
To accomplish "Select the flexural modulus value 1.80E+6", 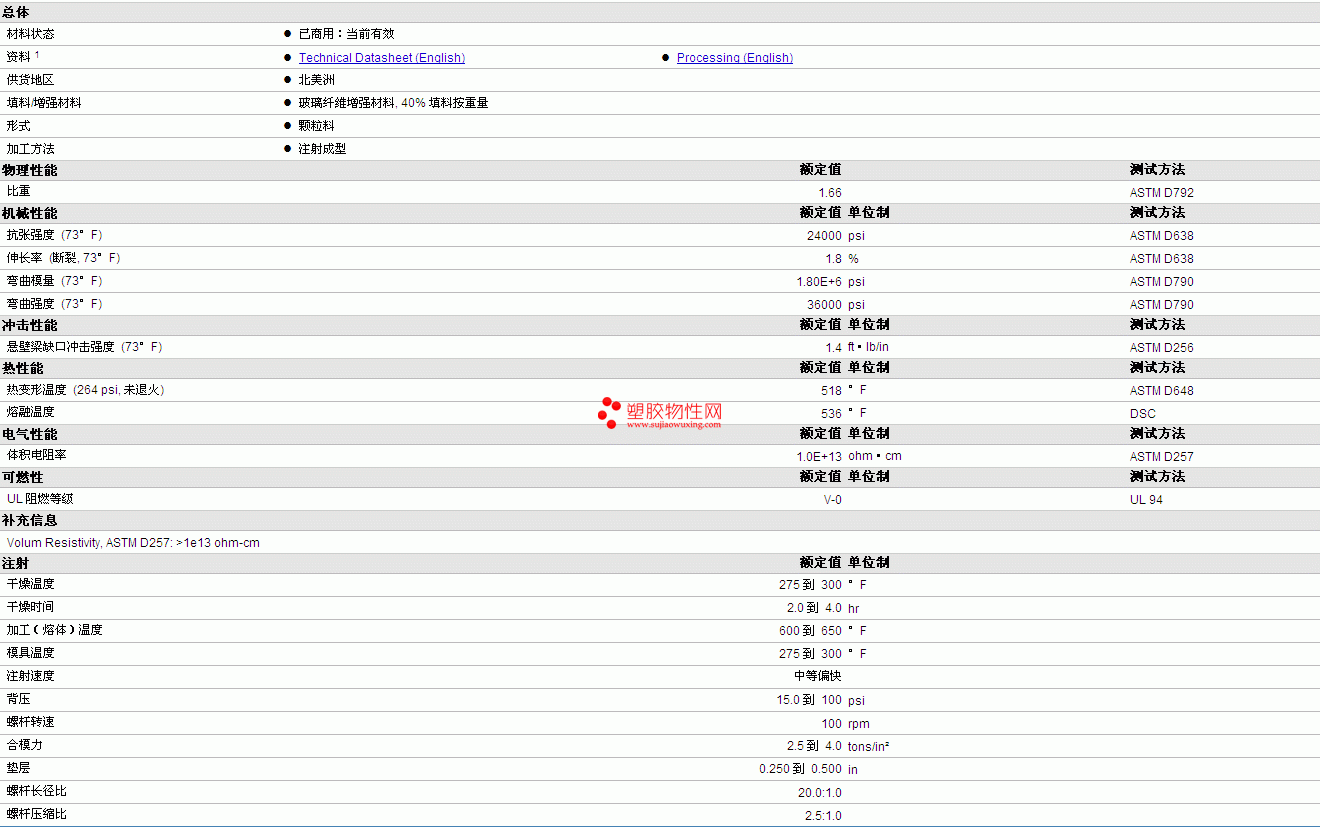I will (x=819, y=282).
